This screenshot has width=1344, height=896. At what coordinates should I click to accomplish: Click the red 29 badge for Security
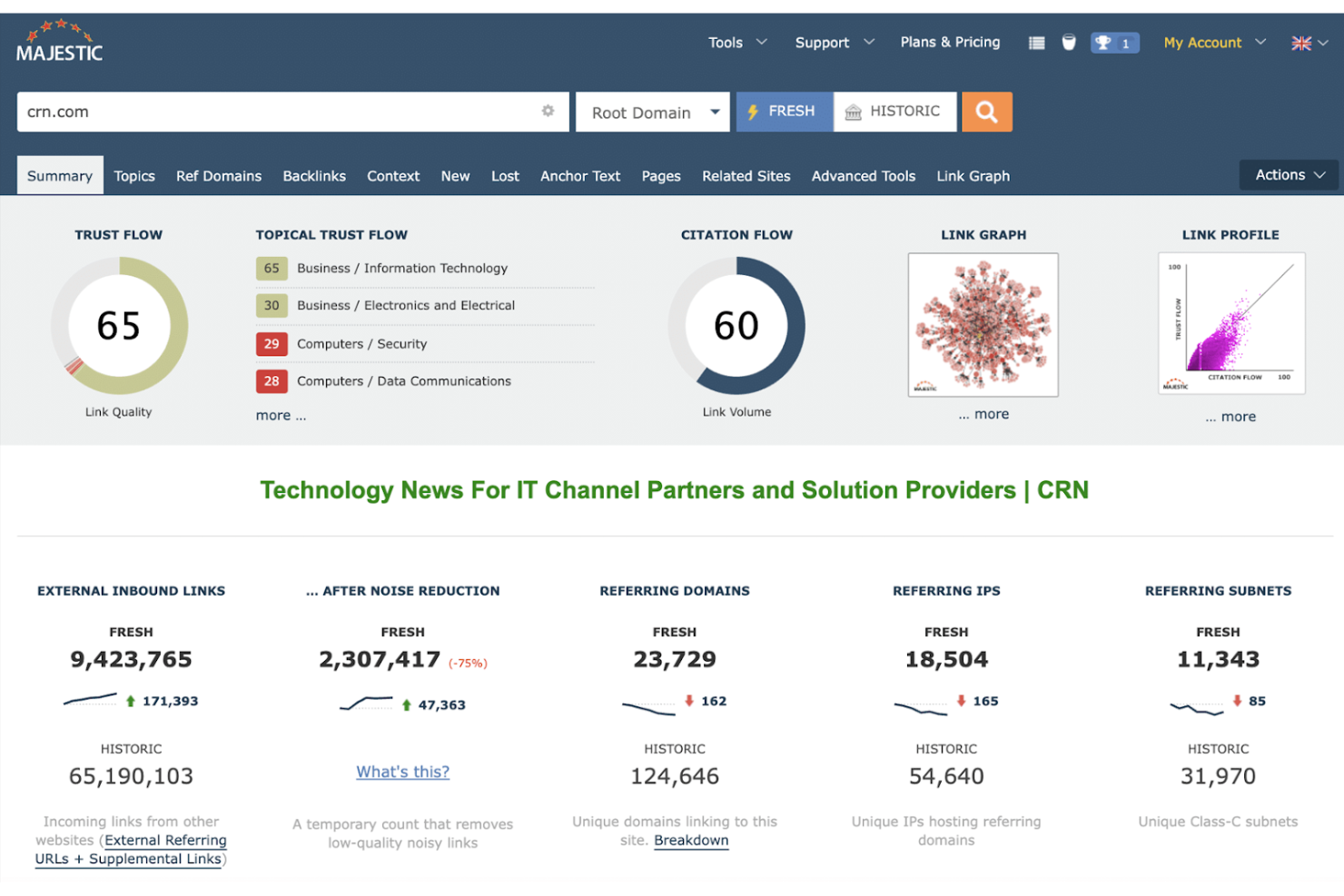click(x=272, y=344)
